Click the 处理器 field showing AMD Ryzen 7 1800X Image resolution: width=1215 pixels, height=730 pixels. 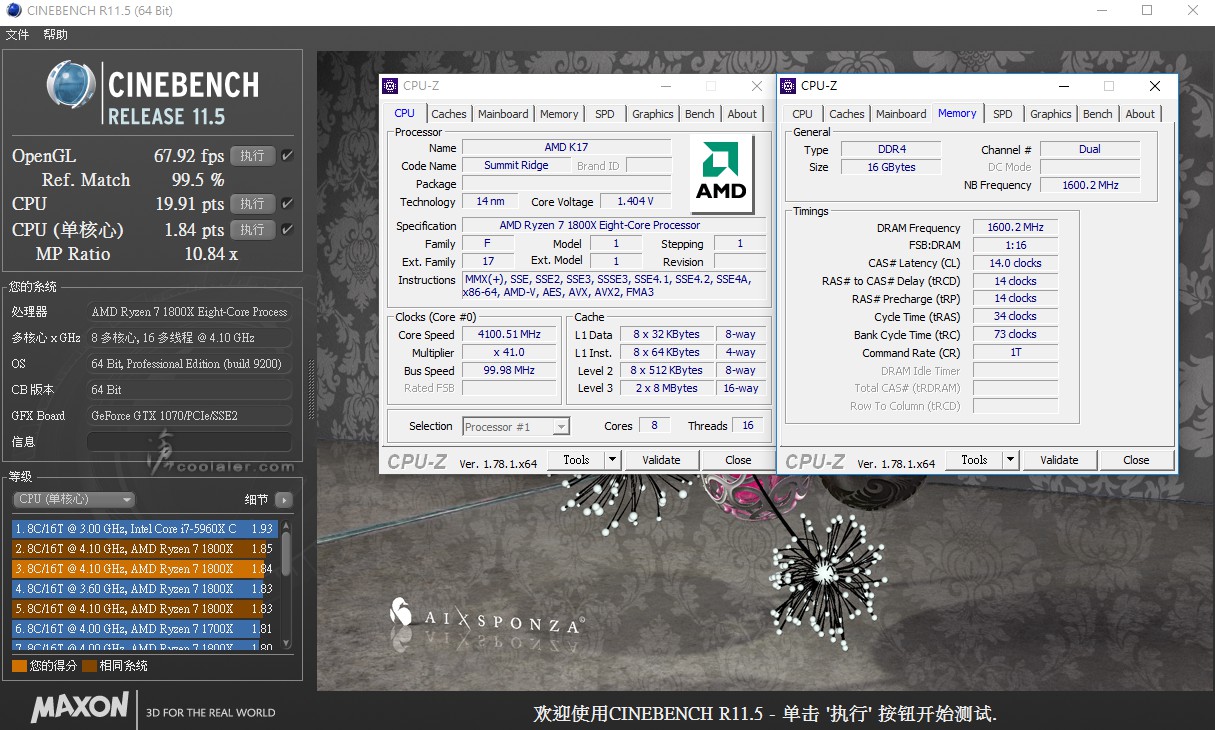[x=189, y=312]
